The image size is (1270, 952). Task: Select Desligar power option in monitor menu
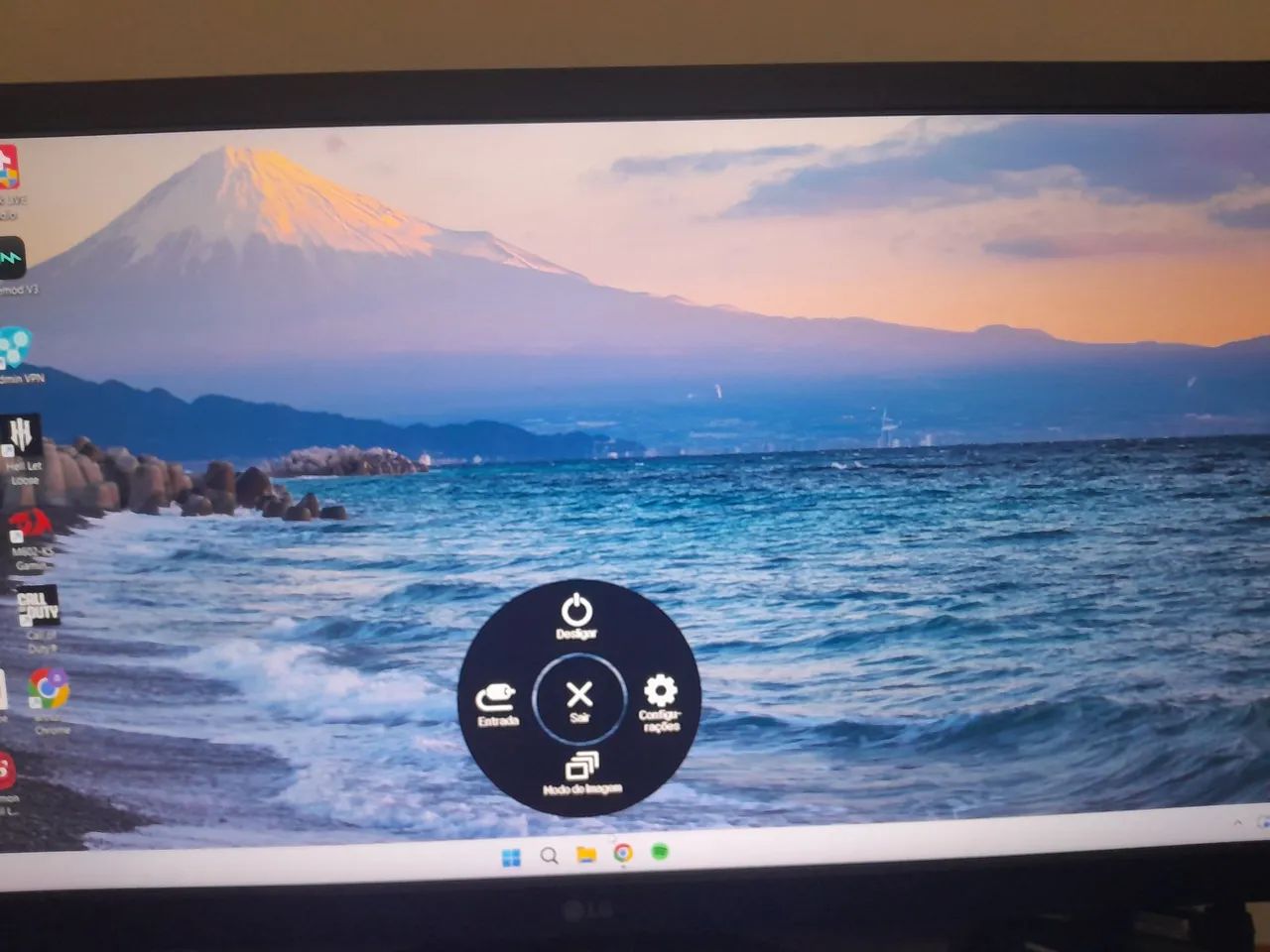pos(576,617)
